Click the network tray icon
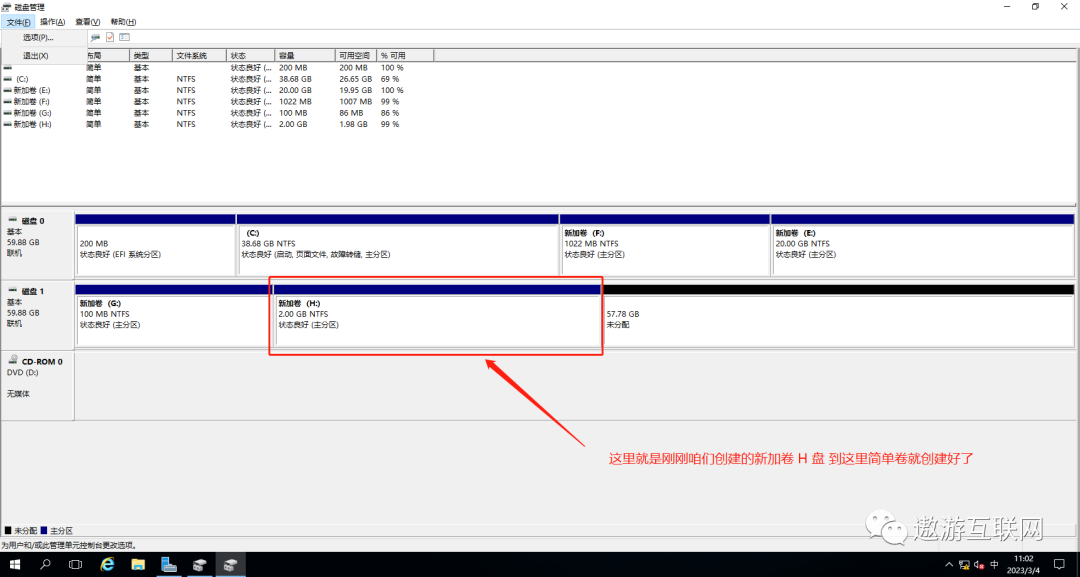 [x=964, y=565]
